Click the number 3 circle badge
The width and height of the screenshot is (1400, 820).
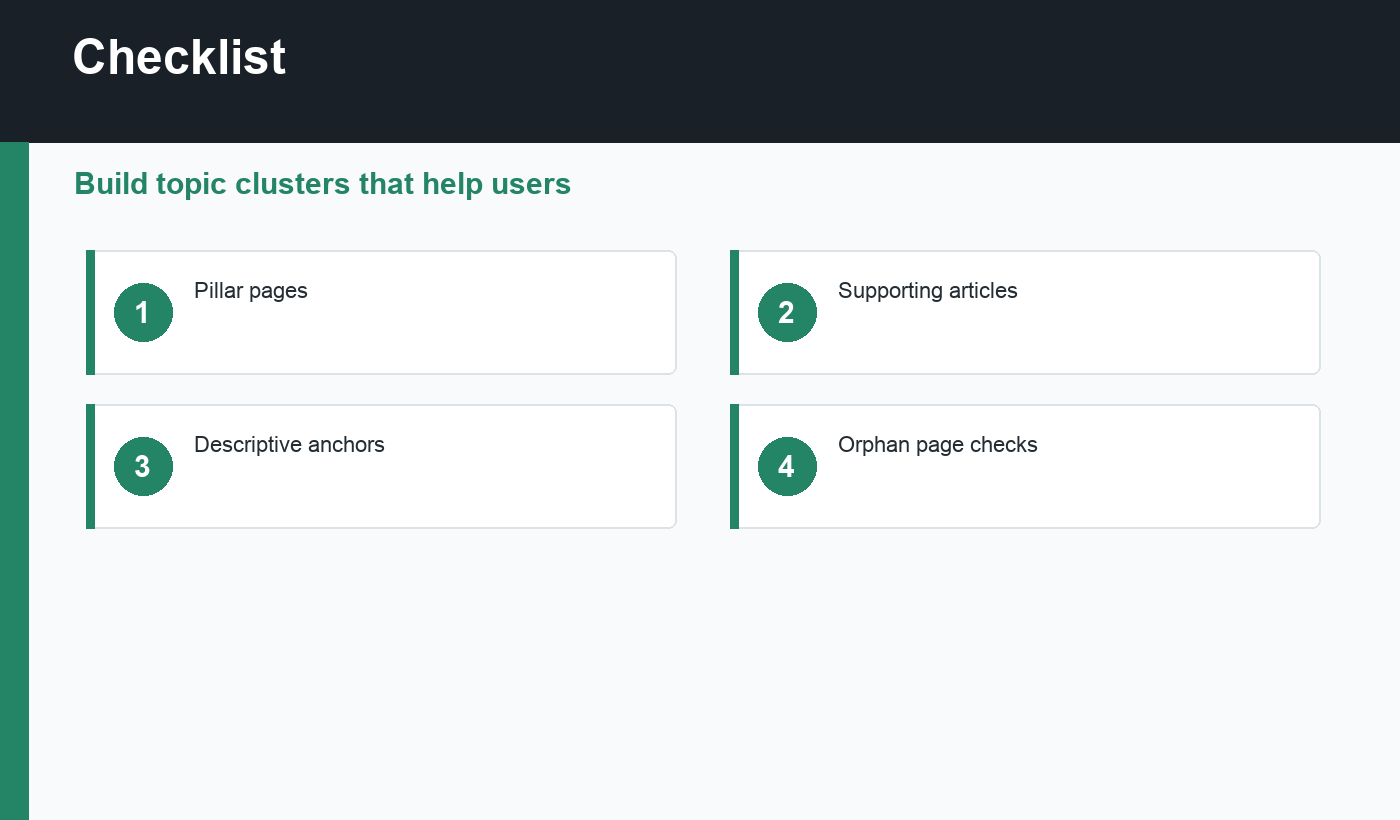point(143,466)
